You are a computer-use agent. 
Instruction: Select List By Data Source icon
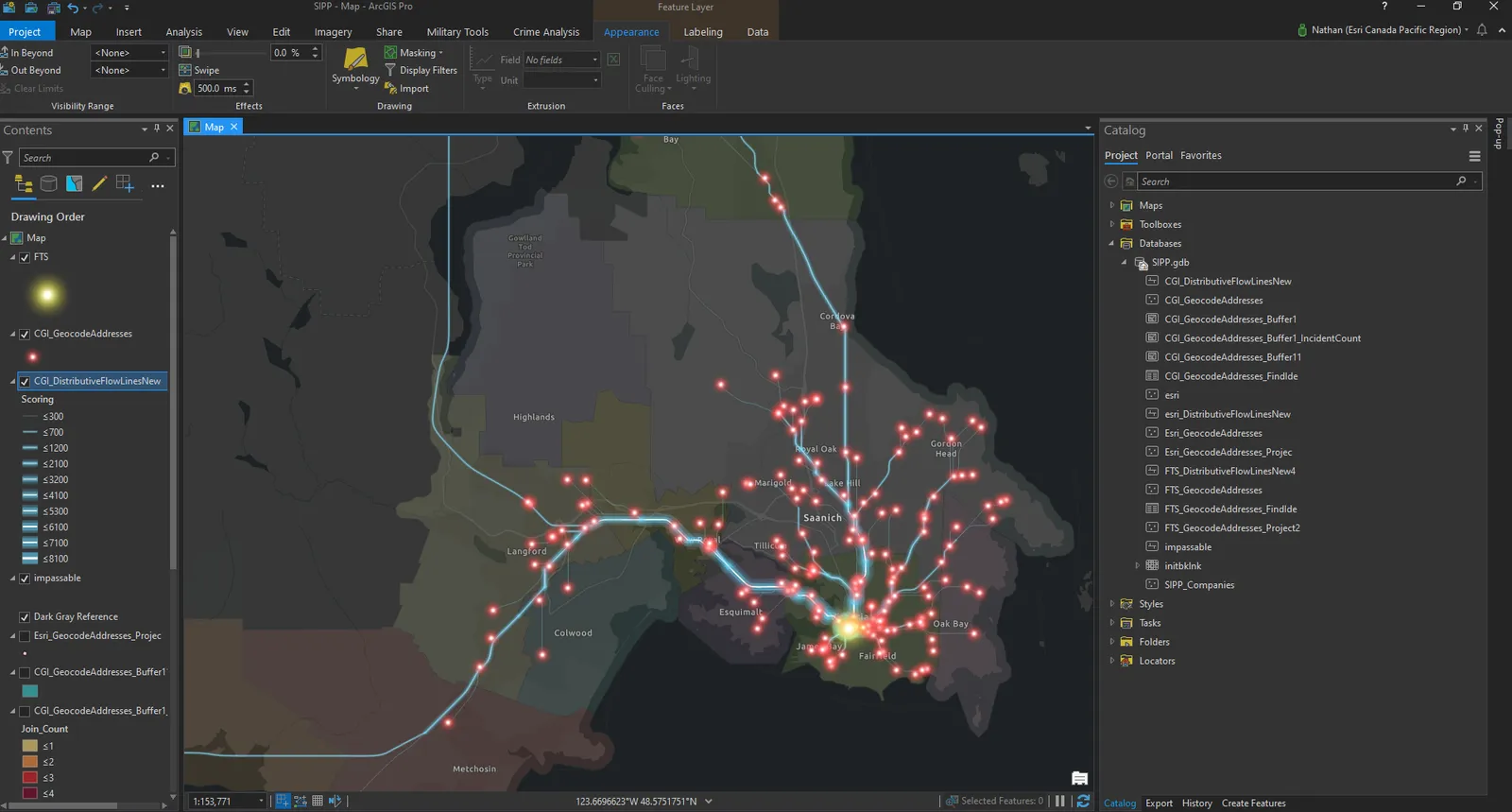point(49,184)
